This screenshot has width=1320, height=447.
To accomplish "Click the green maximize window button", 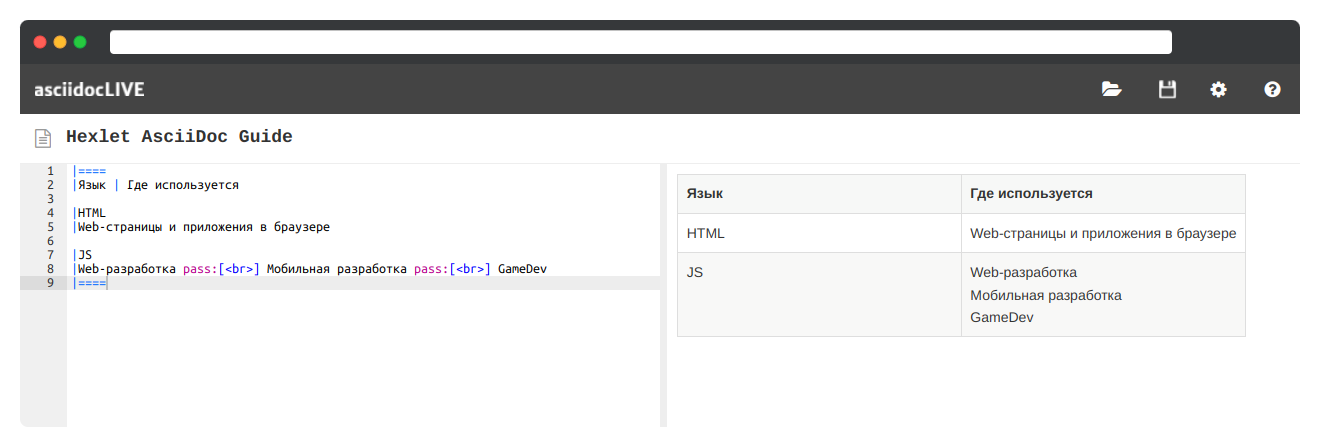I will pos(80,42).
